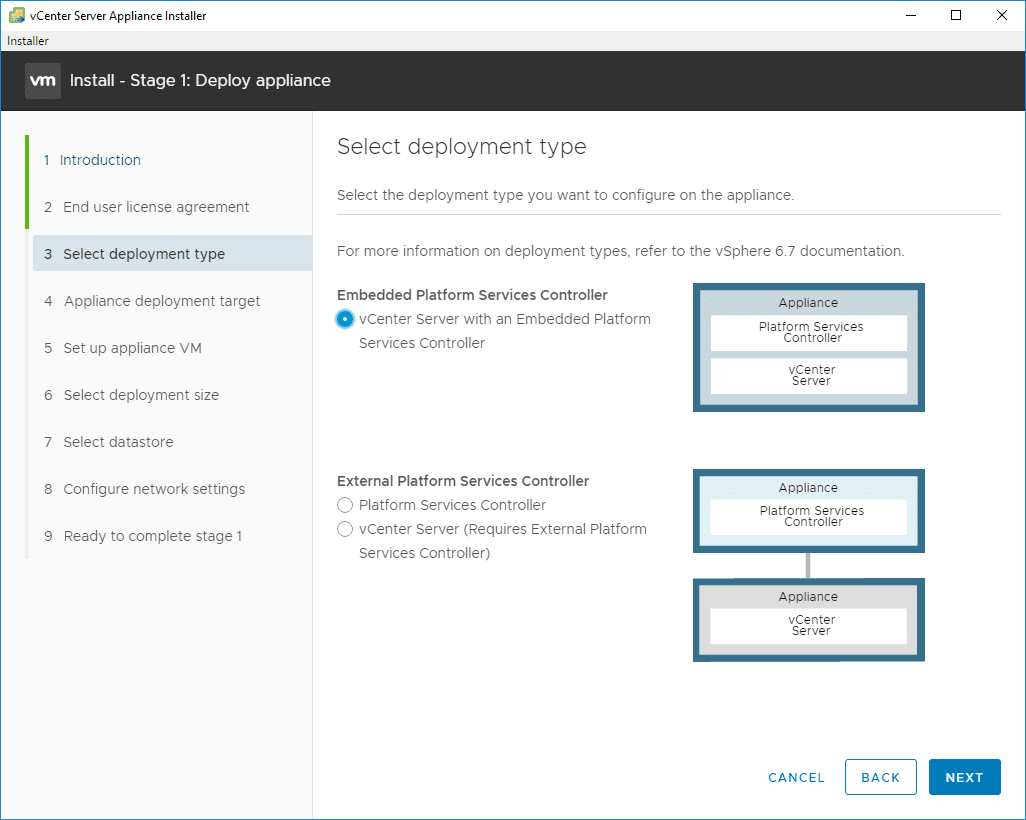Go to the Introduction step

tap(100, 160)
